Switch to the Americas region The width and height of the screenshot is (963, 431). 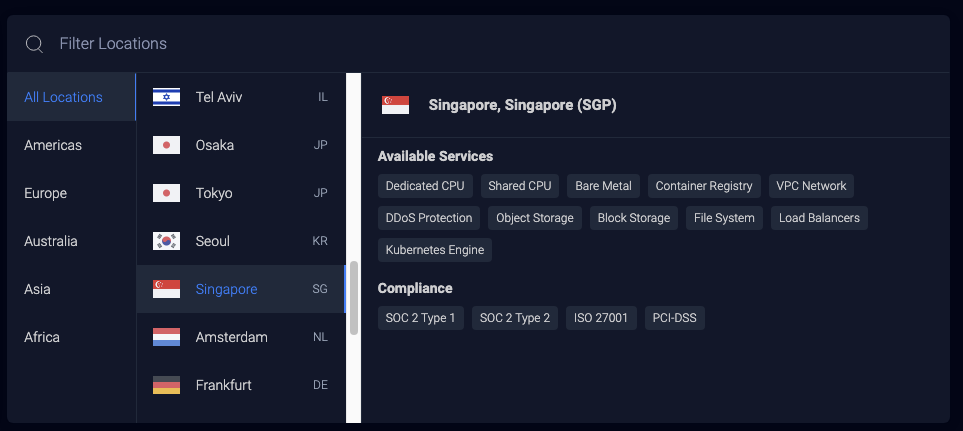coord(53,145)
